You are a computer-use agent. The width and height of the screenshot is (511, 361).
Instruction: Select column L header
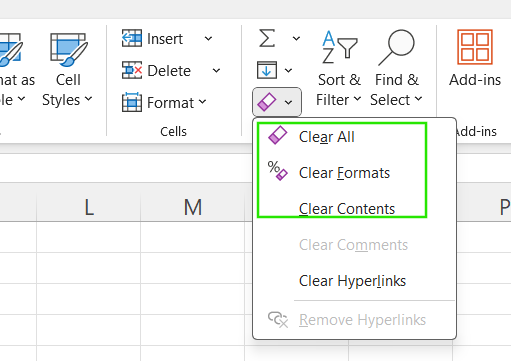(89, 207)
